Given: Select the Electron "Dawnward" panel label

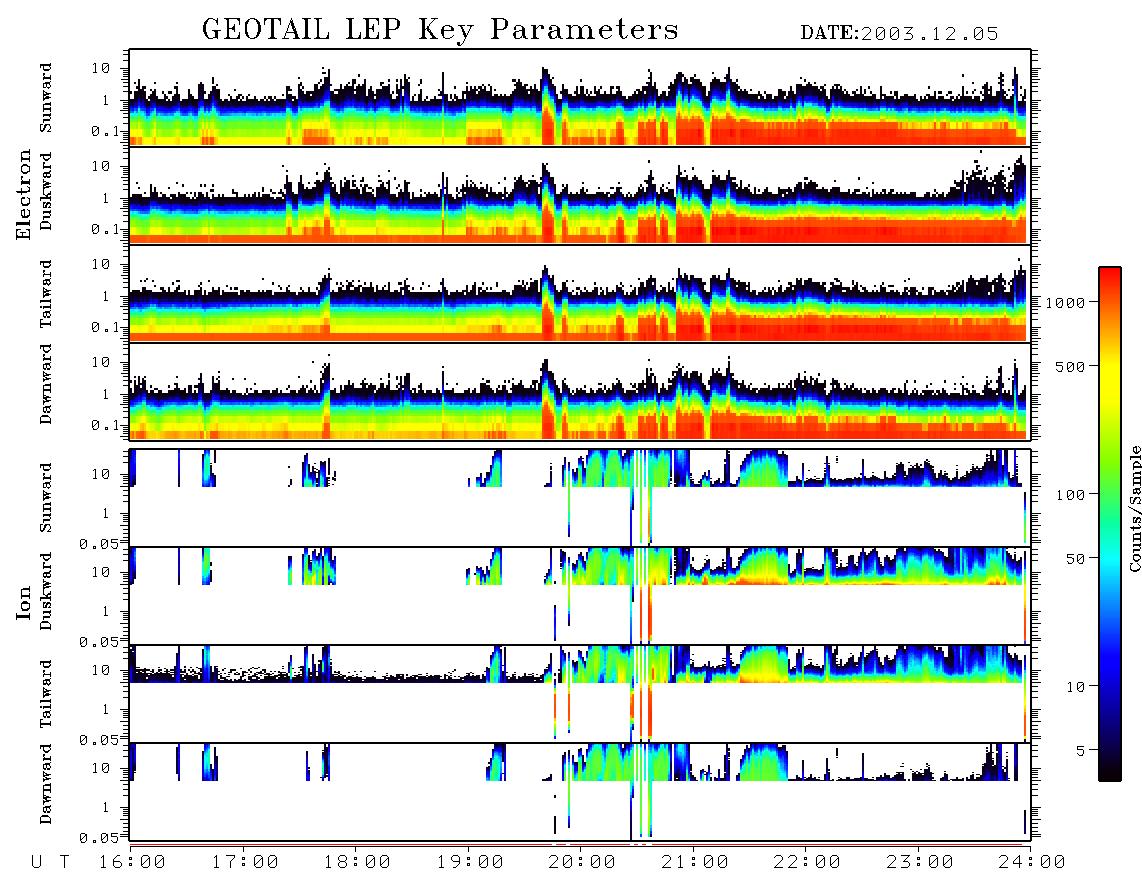Looking at the screenshot, I should [x=46, y=384].
